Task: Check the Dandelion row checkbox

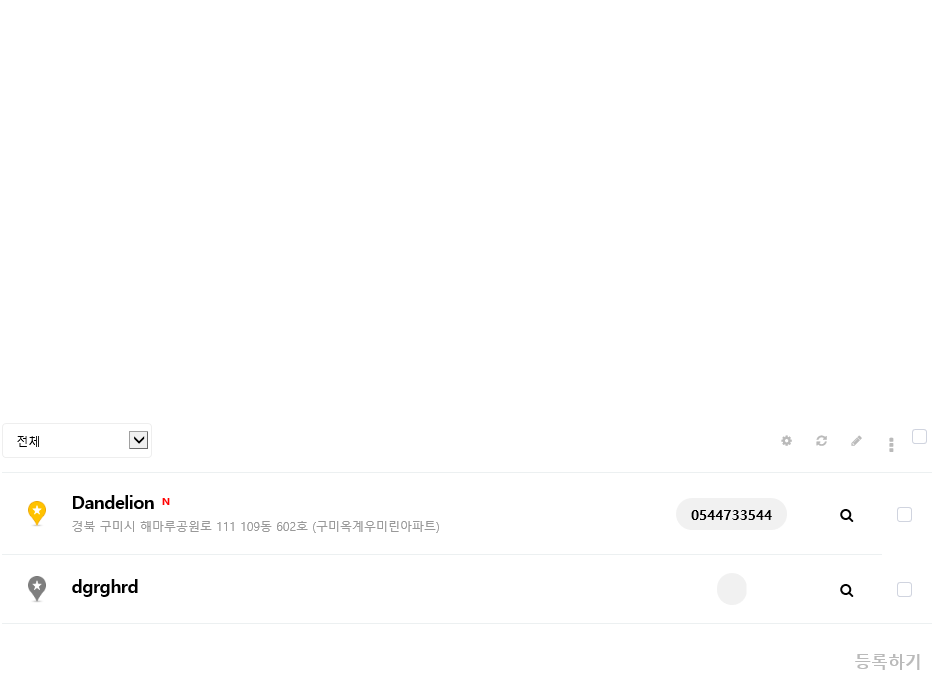Action: [904, 514]
